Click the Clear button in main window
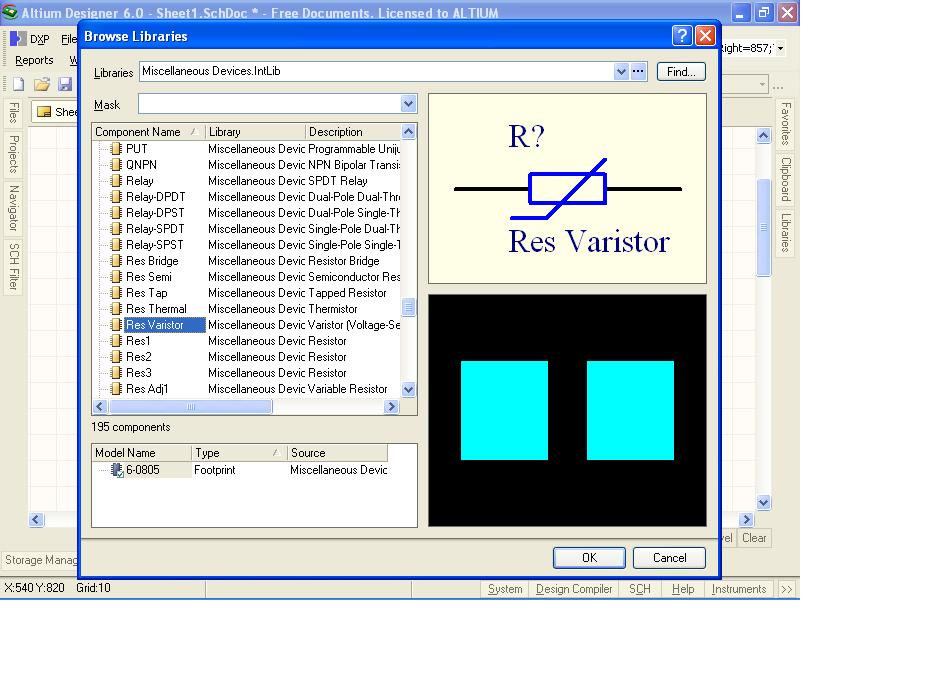Viewport: 950px width, 690px height. [754, 538]
